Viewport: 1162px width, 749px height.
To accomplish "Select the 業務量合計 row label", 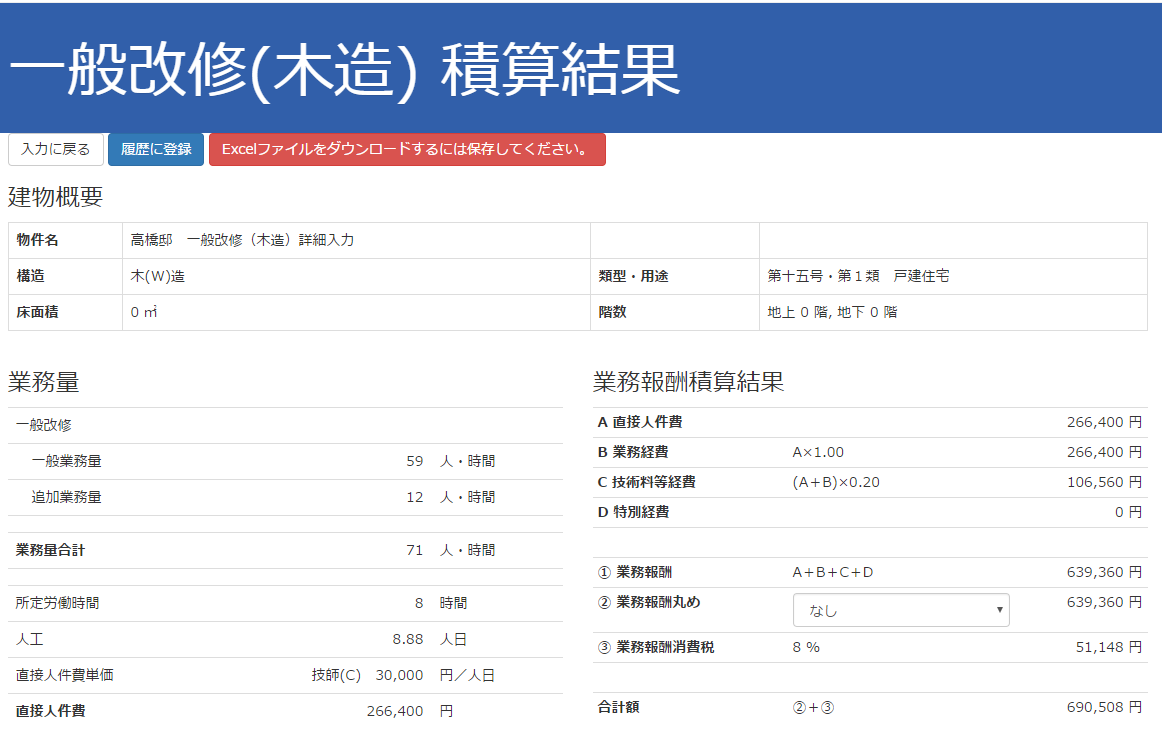I will pyautogui.click(x=50, y=550).
